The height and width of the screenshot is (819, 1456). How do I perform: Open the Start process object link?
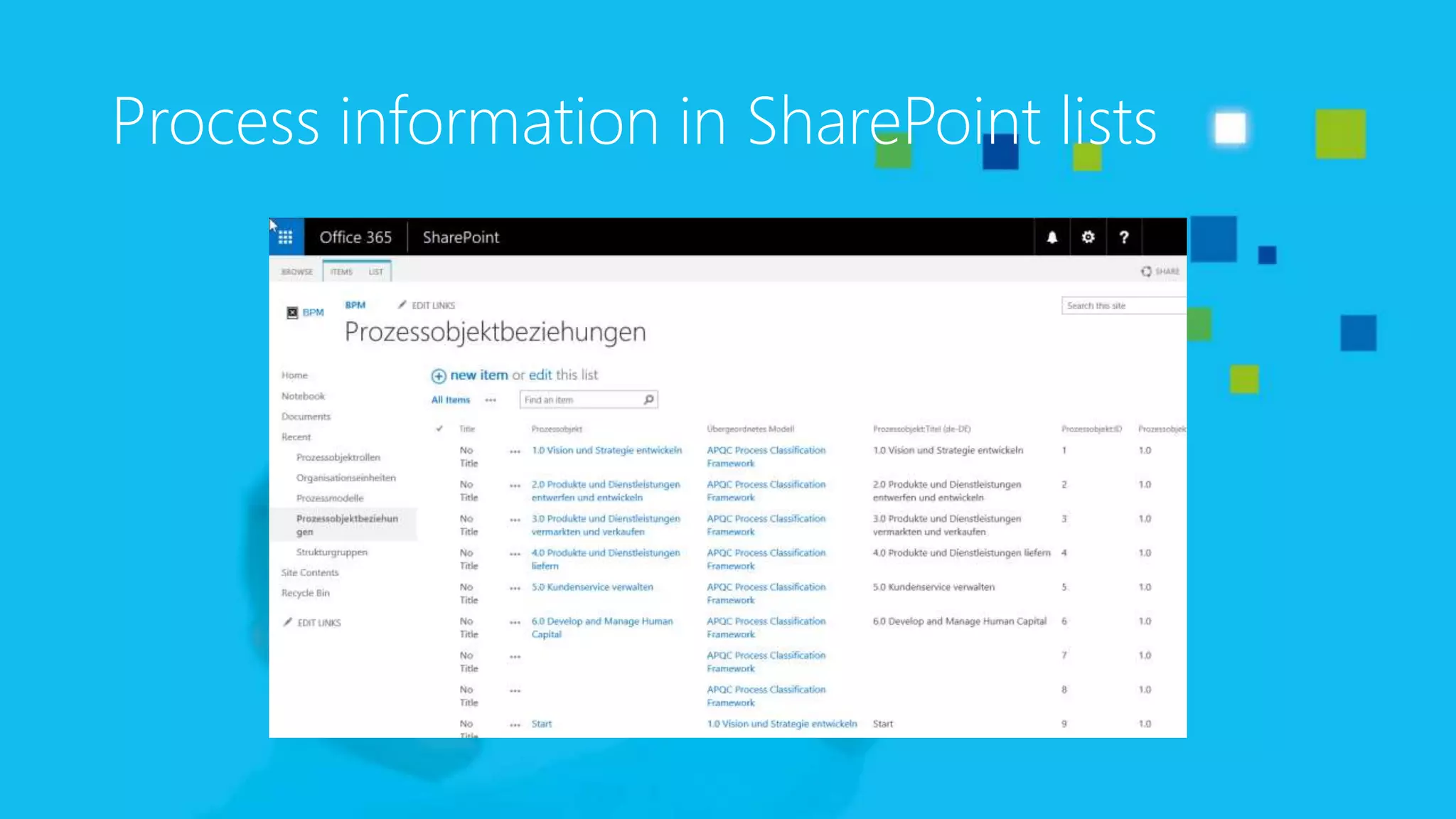click(542, 724)
